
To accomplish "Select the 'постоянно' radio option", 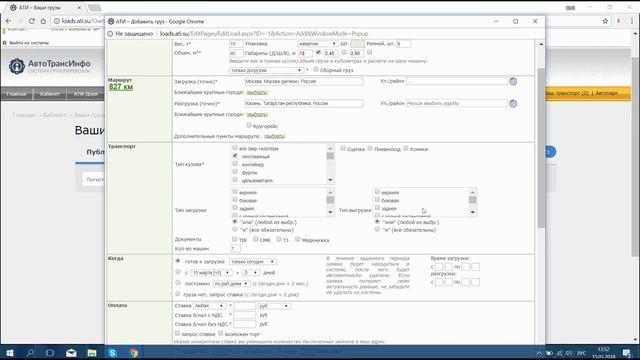I will click(178, 282).
